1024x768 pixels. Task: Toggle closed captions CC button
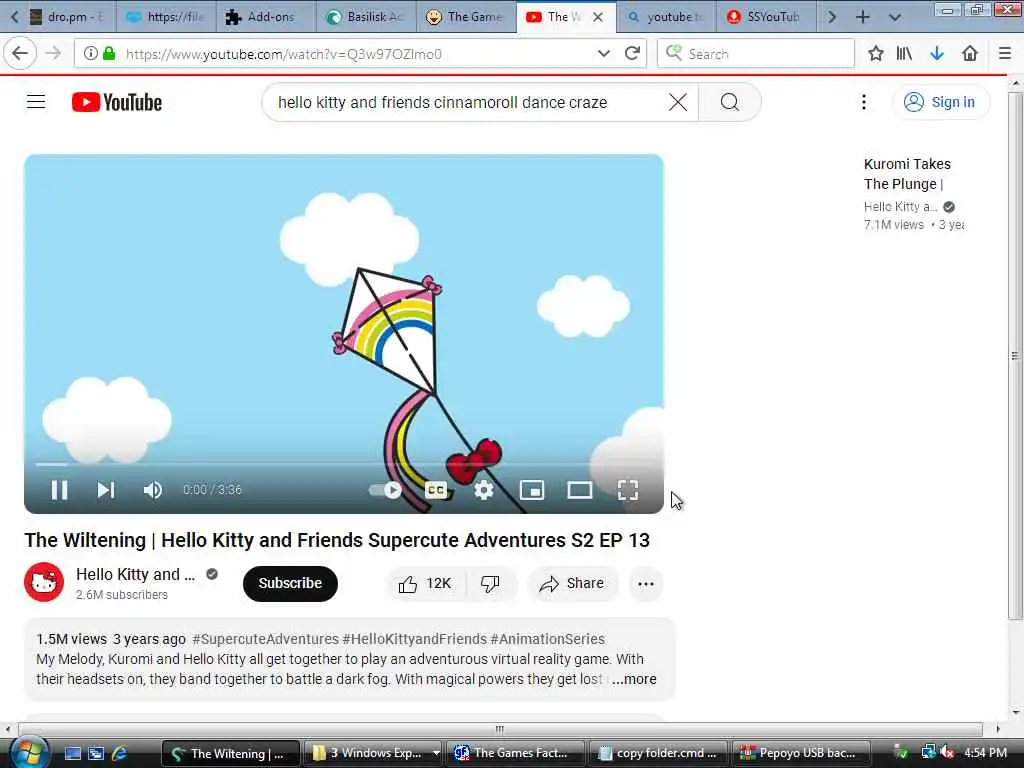pyautogui.click(x=436, y=490)
